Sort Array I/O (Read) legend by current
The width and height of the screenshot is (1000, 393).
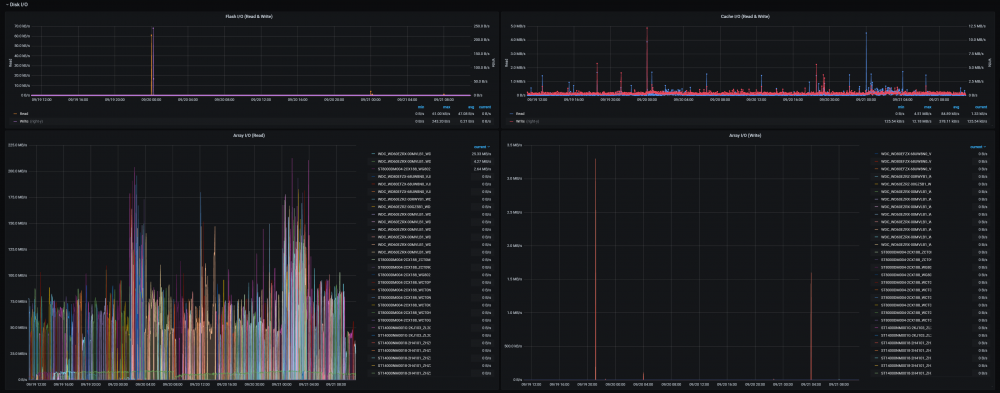point(482,147)
